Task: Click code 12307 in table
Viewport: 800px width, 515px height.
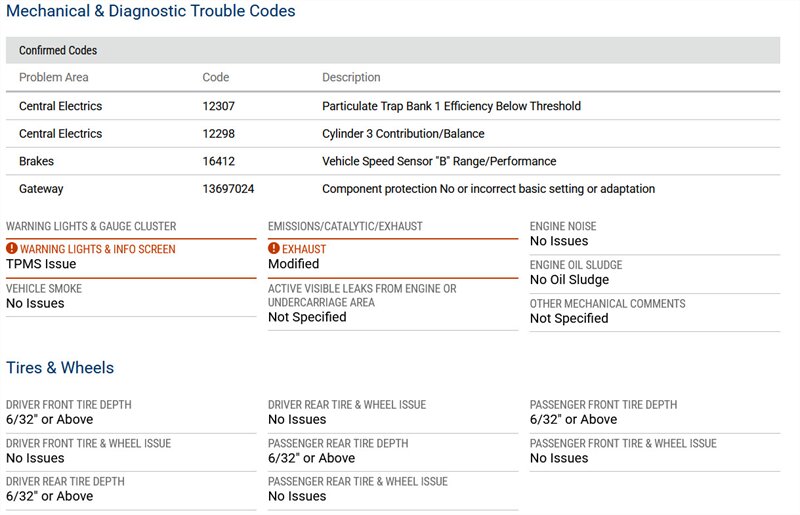Action: [x=218, y=106]
